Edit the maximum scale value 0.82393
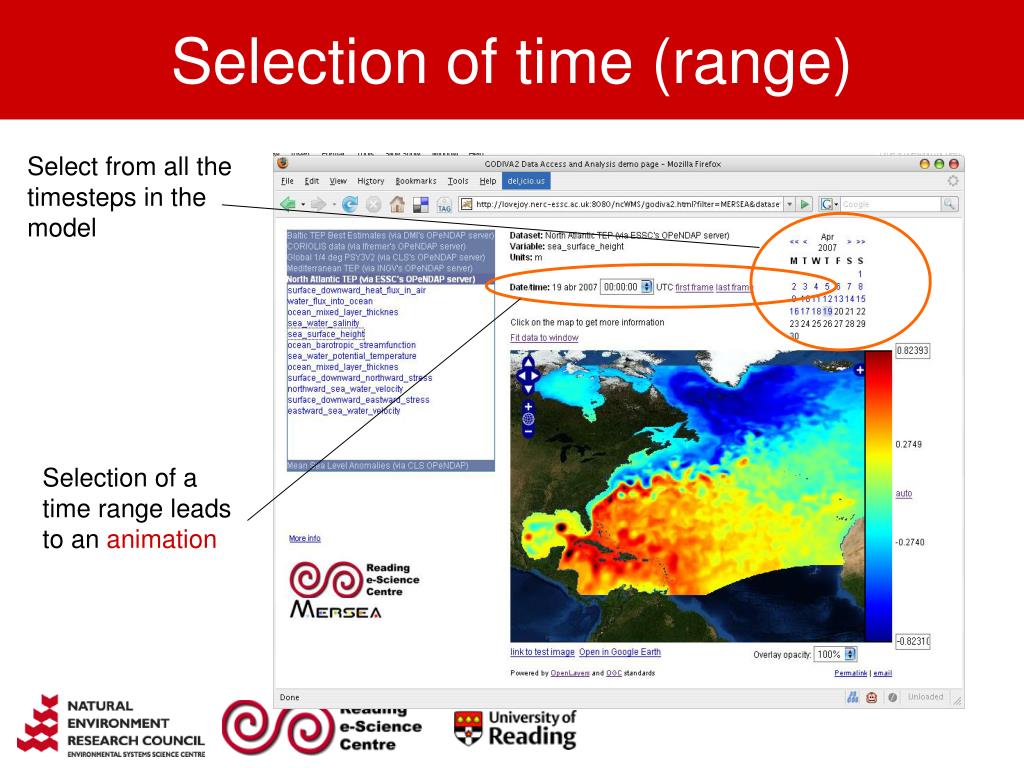Image resolution: width=1024 pixels, height=768 pixels. tap(912, 351)
